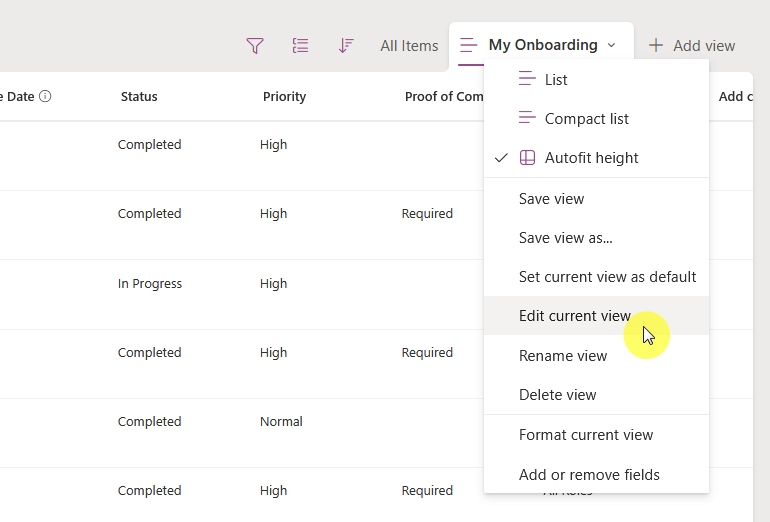Click the Compact list layout icon
The width and height of the screenshot is (770, 522).
527,118
